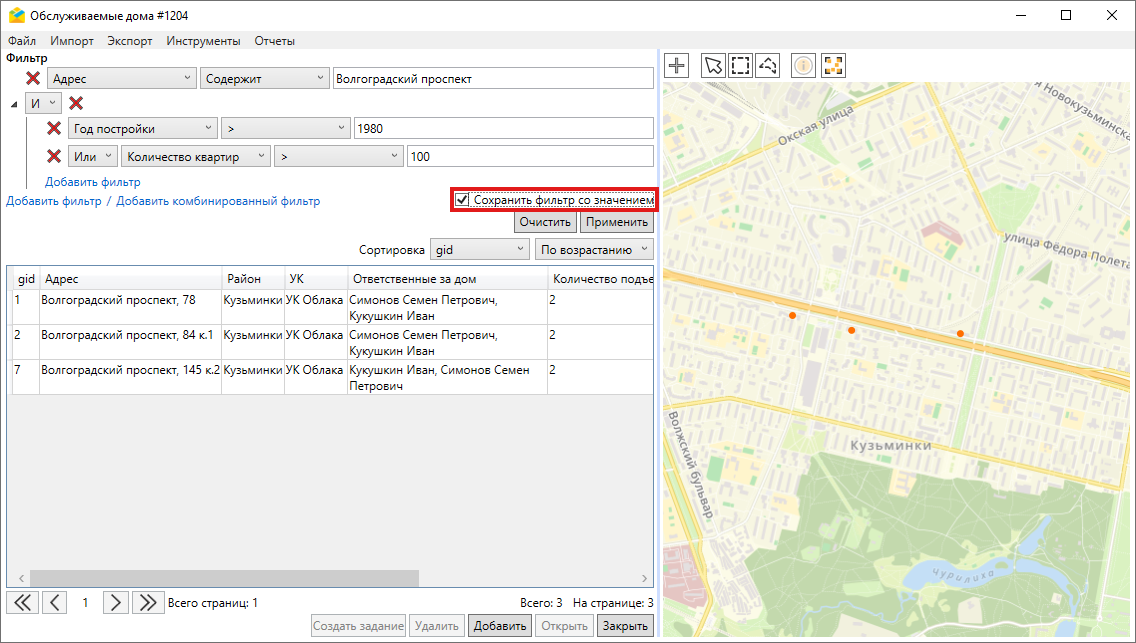Image resolution: width=1136 pixels, height=643 pixels.
Task: Collapse the combined filter group triangle
Action: tap(14, 104)
